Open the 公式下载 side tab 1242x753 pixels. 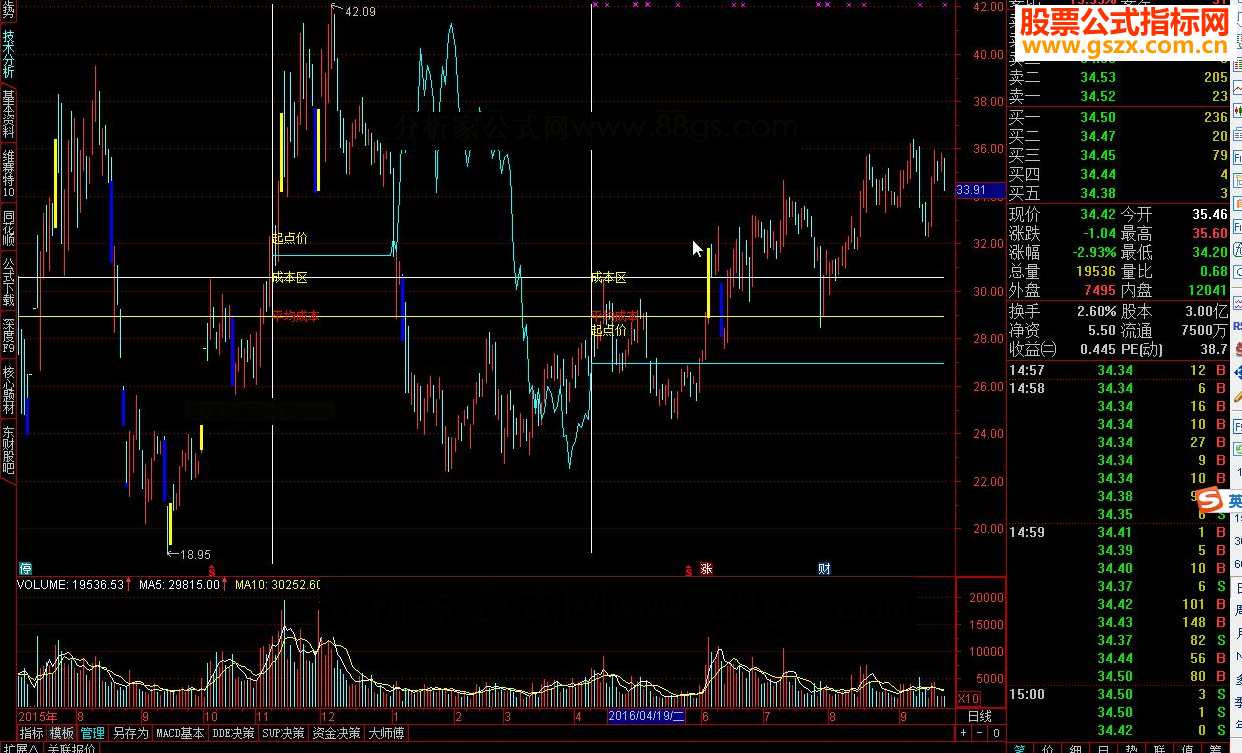(8, 282)
